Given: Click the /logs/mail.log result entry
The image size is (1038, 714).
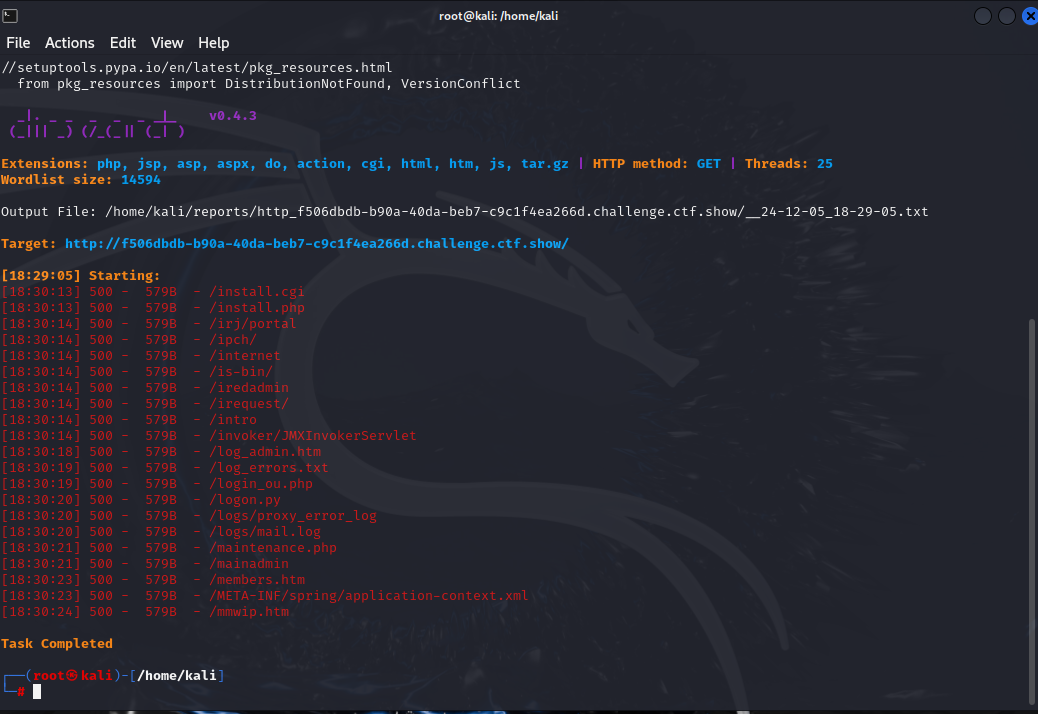Looking at the screenshot, I should pyautogui.click(x=264, y=532).
